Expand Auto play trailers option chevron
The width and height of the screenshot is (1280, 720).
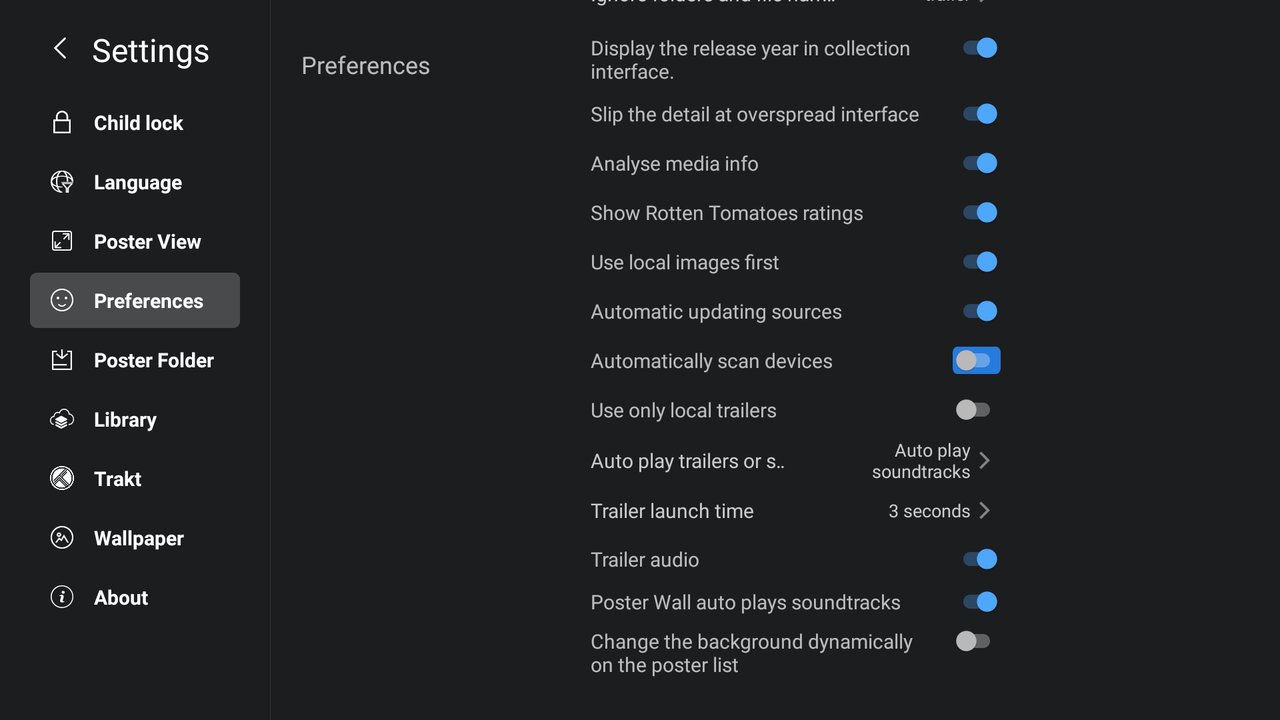985,460
